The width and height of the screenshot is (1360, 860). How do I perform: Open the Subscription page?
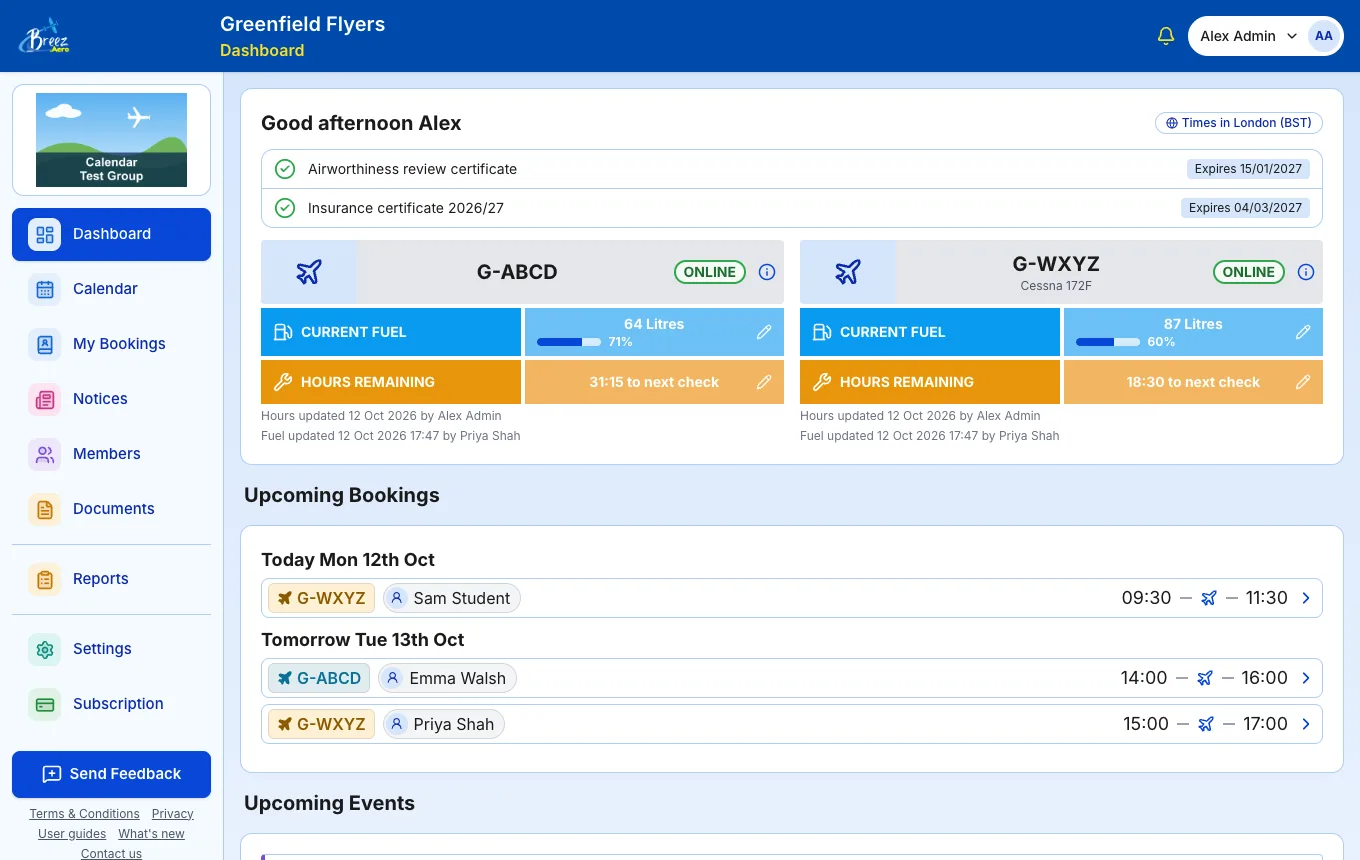tap(111, 704)
